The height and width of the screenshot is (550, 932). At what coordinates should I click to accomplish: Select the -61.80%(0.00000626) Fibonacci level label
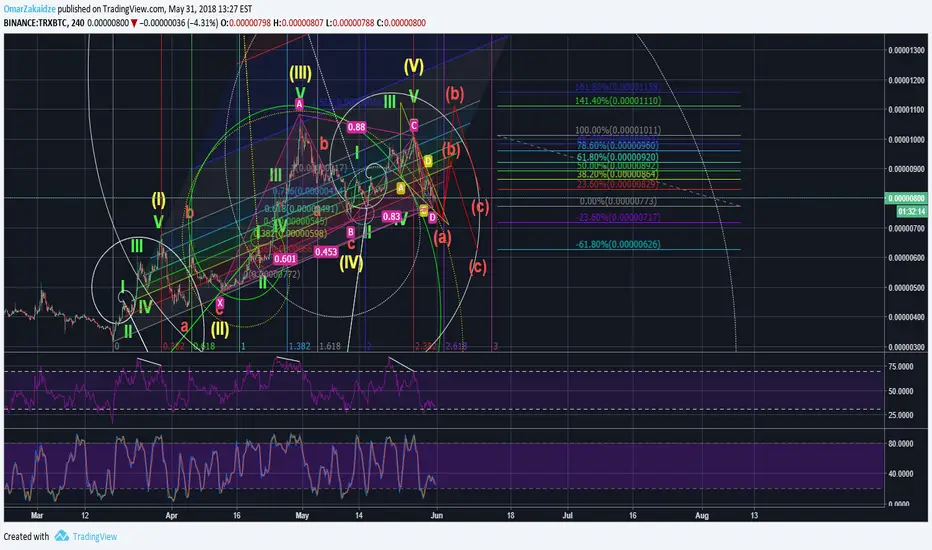point(618,244)
